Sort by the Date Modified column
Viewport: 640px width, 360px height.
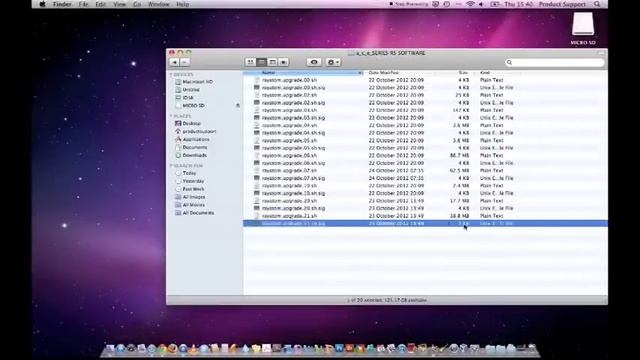pyautogui.click(x=399, y=73)
